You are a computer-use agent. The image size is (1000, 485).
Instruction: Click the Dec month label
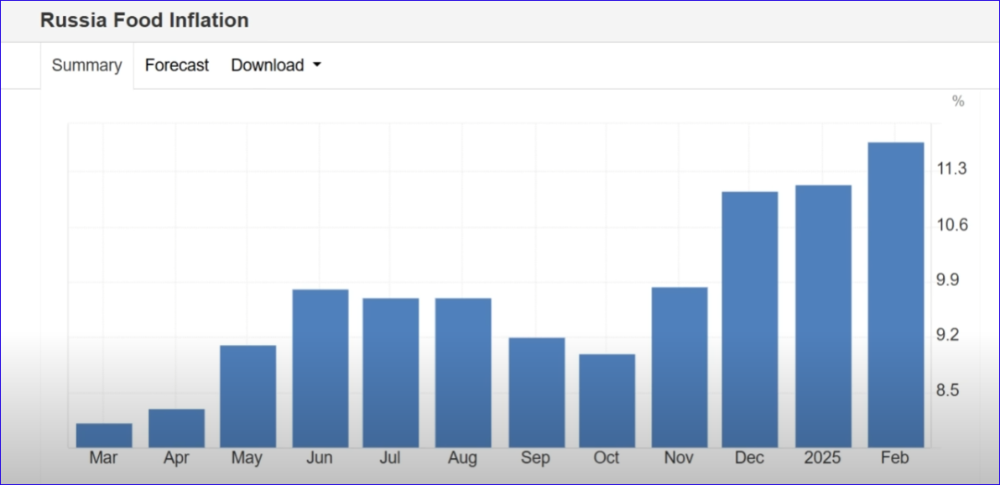click(x=750, y=458)
